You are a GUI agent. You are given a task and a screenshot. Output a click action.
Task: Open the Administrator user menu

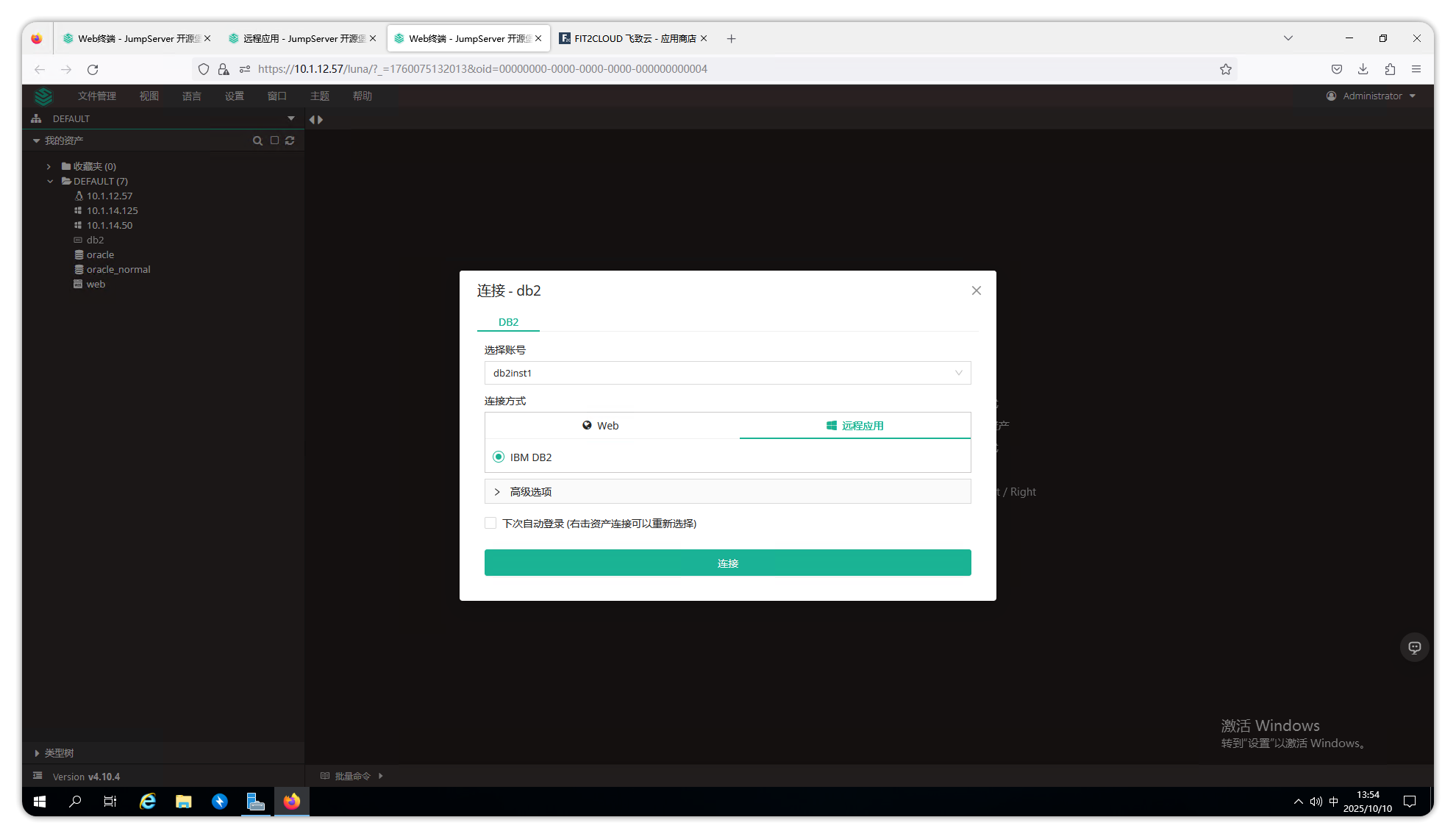click(1371, 96)
